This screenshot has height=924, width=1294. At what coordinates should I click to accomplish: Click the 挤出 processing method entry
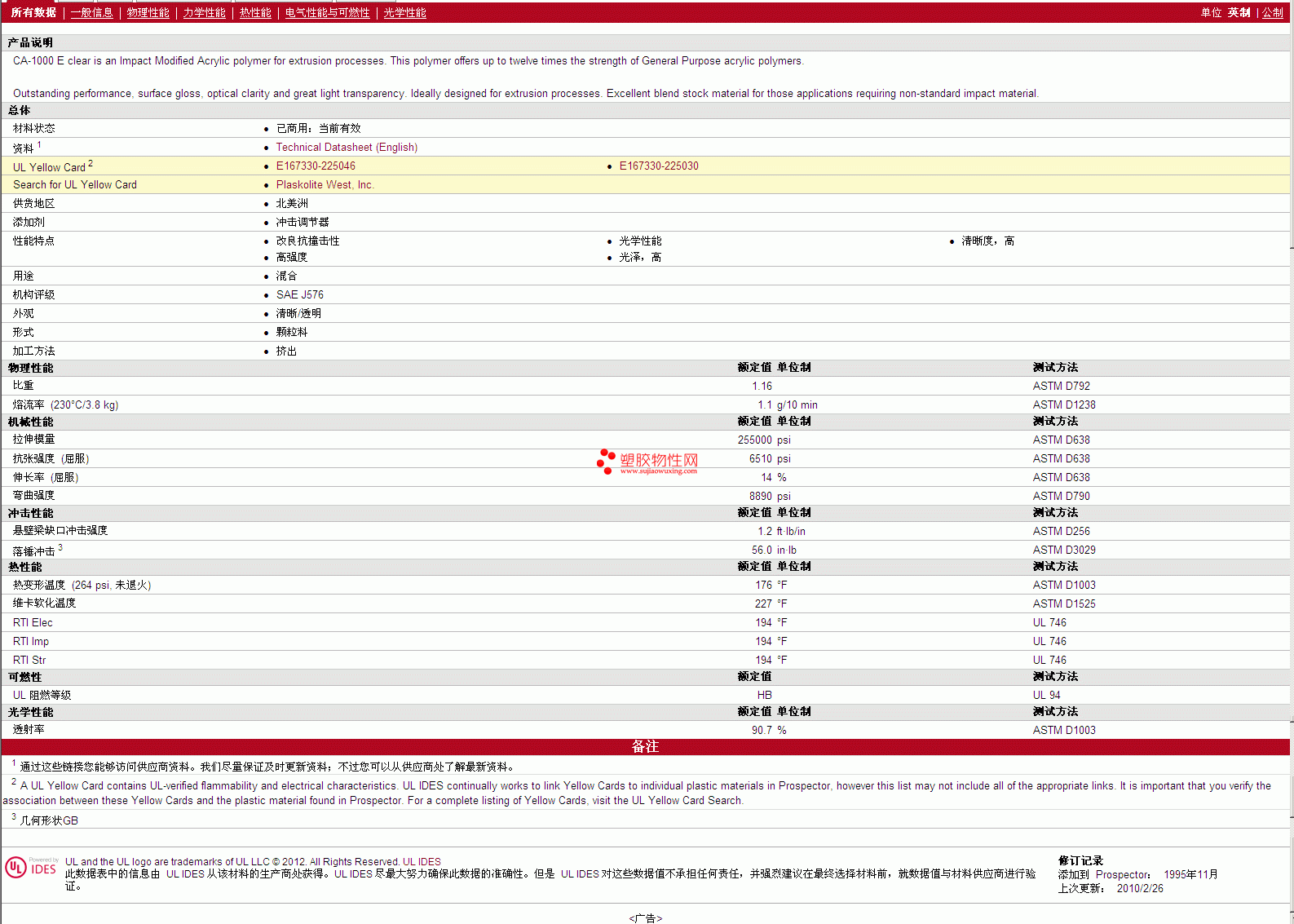click(x=286, y=351)
